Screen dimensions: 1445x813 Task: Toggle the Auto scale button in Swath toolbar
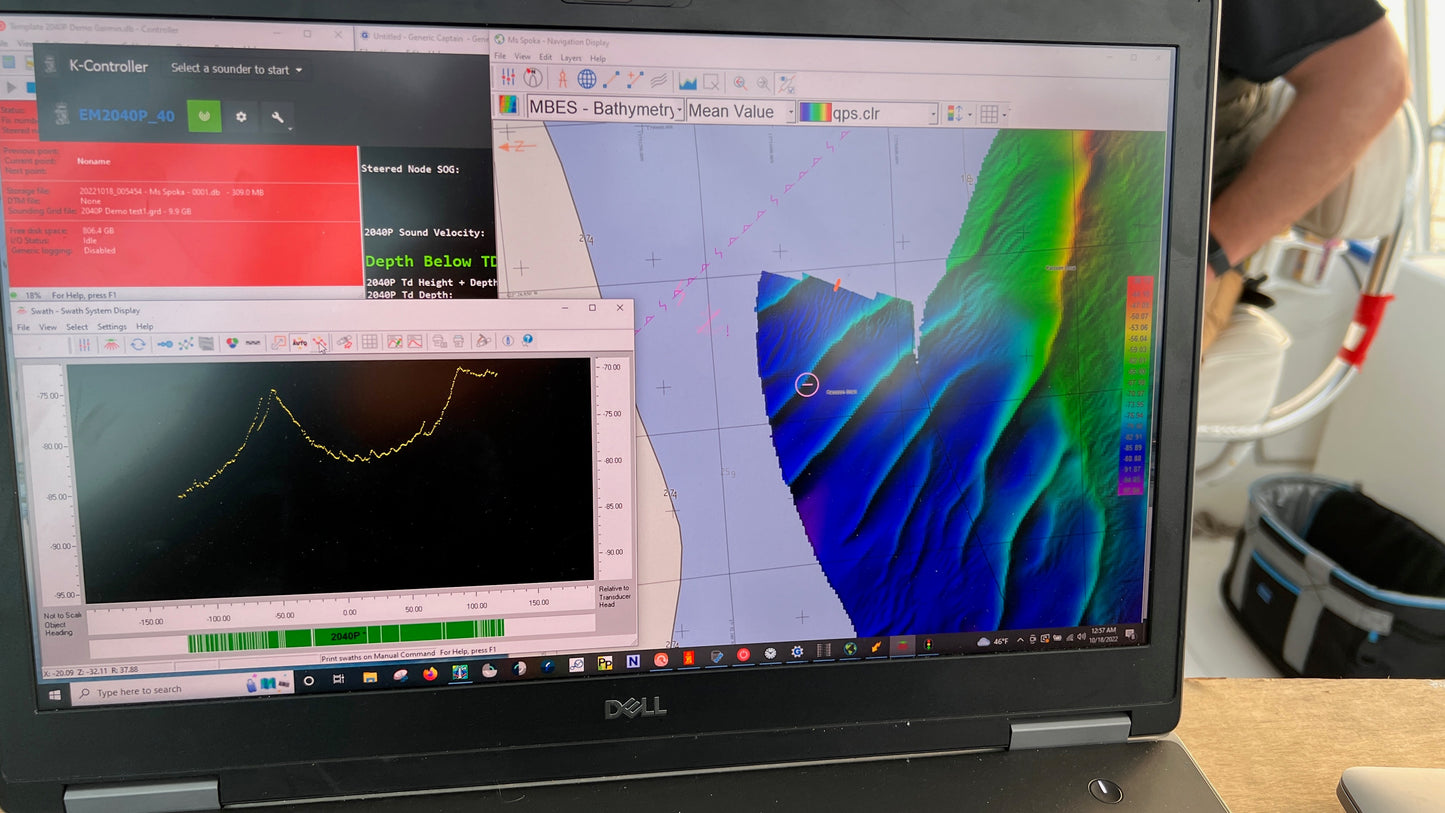tap(299, 343)
